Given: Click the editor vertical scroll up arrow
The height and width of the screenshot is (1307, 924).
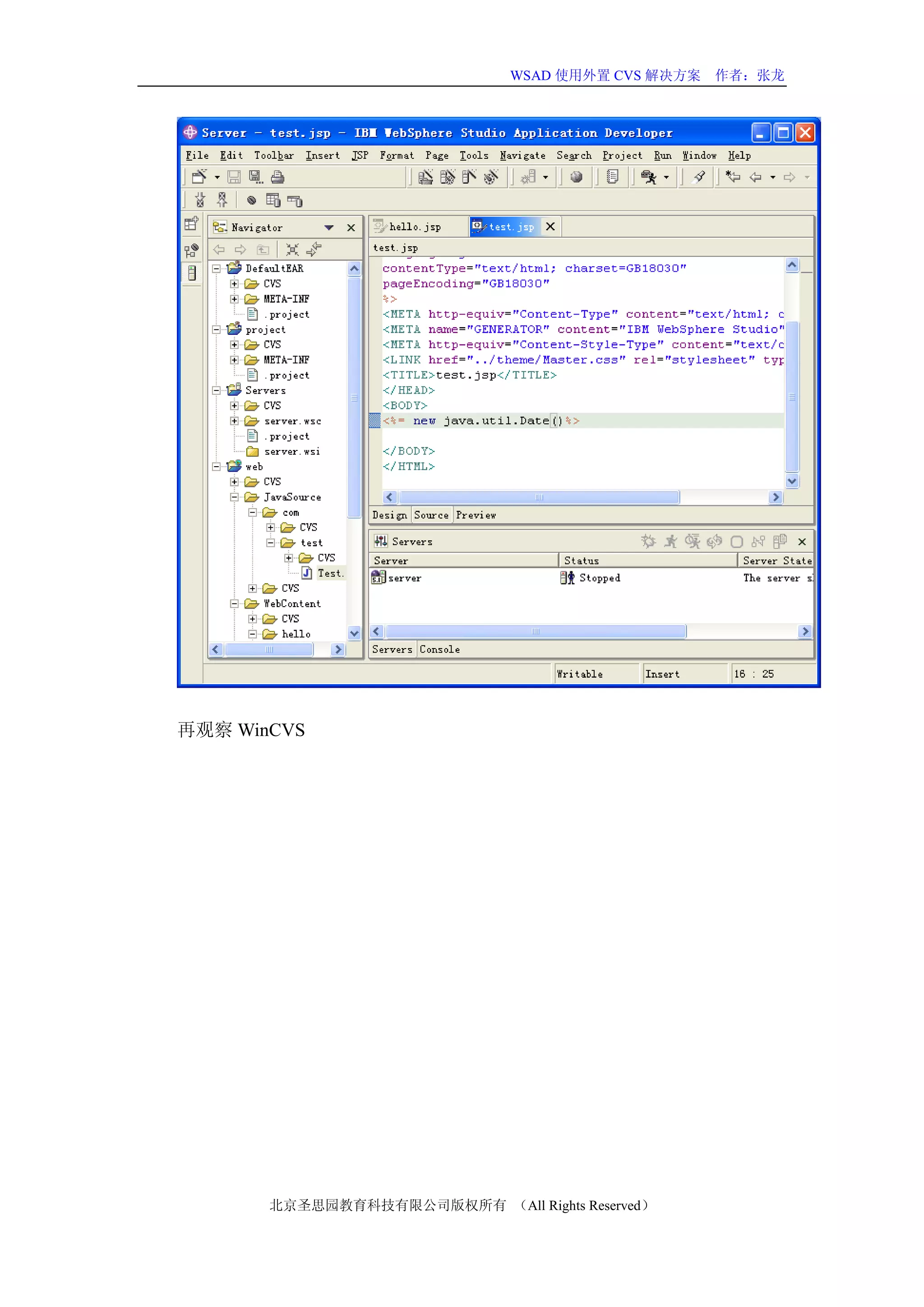Looking at the screenshot, I should [x=792, y=265].
